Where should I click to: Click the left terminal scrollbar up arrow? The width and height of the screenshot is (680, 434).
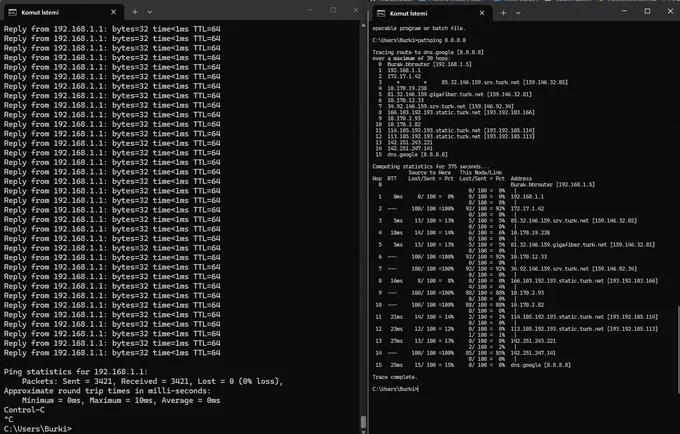click(x=363, y=25)
